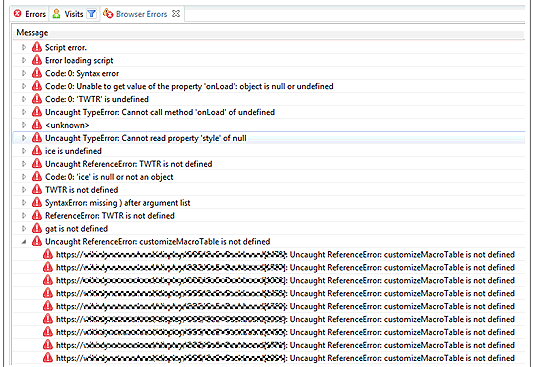Image resolution: width=533 pixels, height=367 pixels.
Task: Select "Cannot call method 'onLoad' of undefined" message
Action: click(160, 112)
